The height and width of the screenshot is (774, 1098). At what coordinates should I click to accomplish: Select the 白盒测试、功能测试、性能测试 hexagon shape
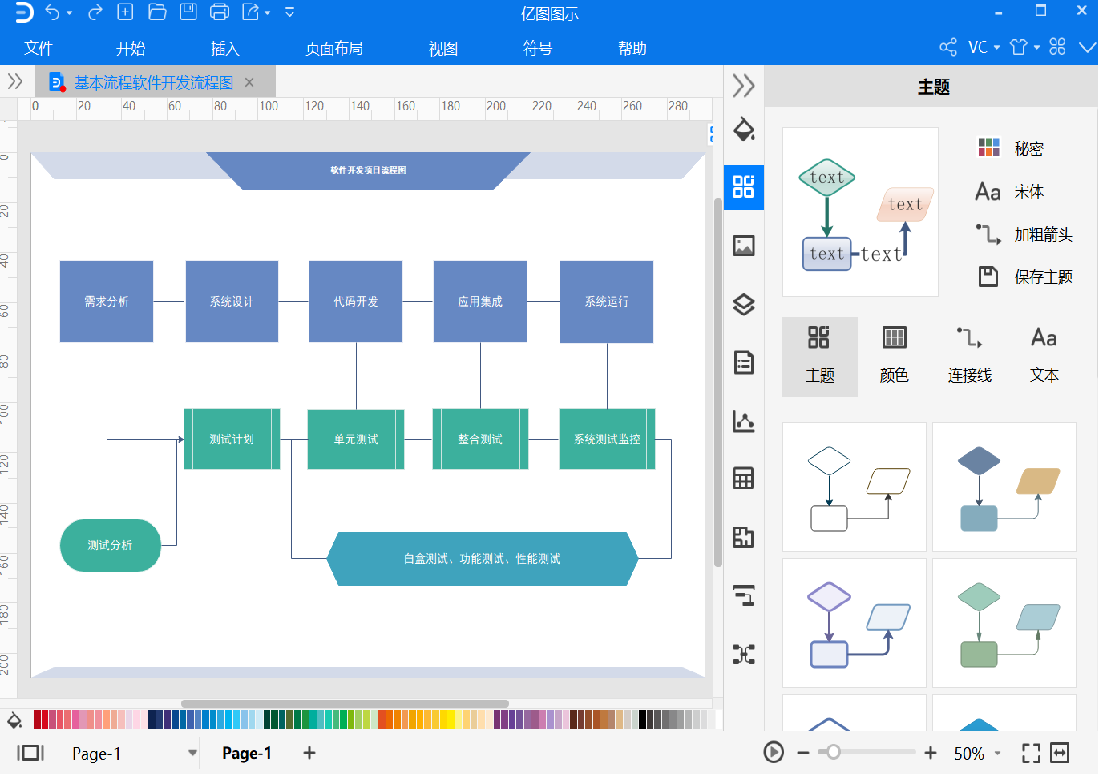coord(482,558)
